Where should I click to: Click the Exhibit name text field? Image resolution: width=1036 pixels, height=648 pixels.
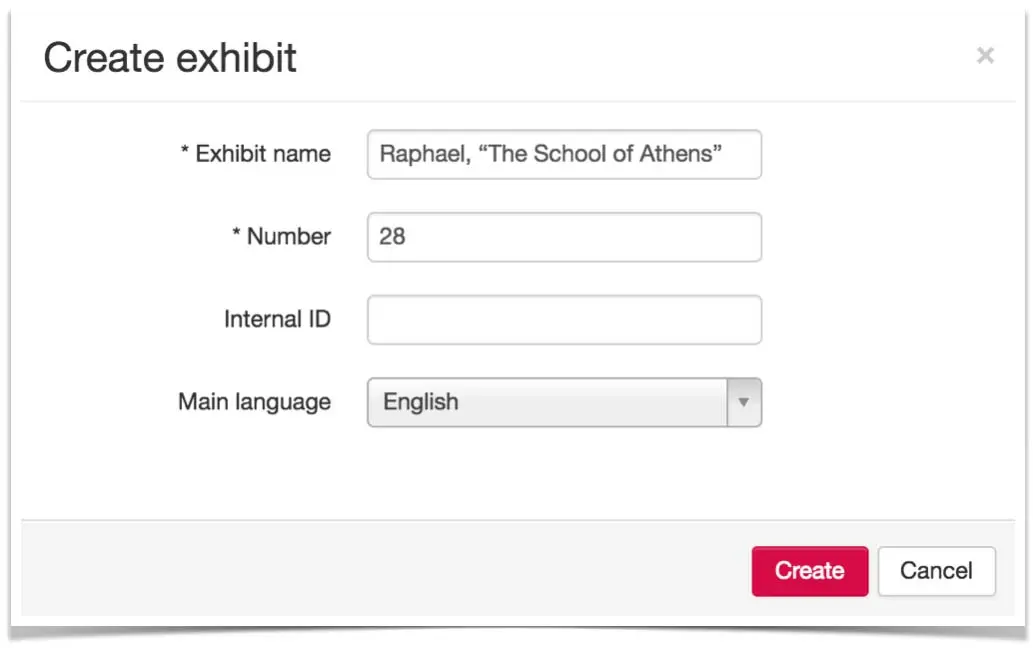click(564, 155)
